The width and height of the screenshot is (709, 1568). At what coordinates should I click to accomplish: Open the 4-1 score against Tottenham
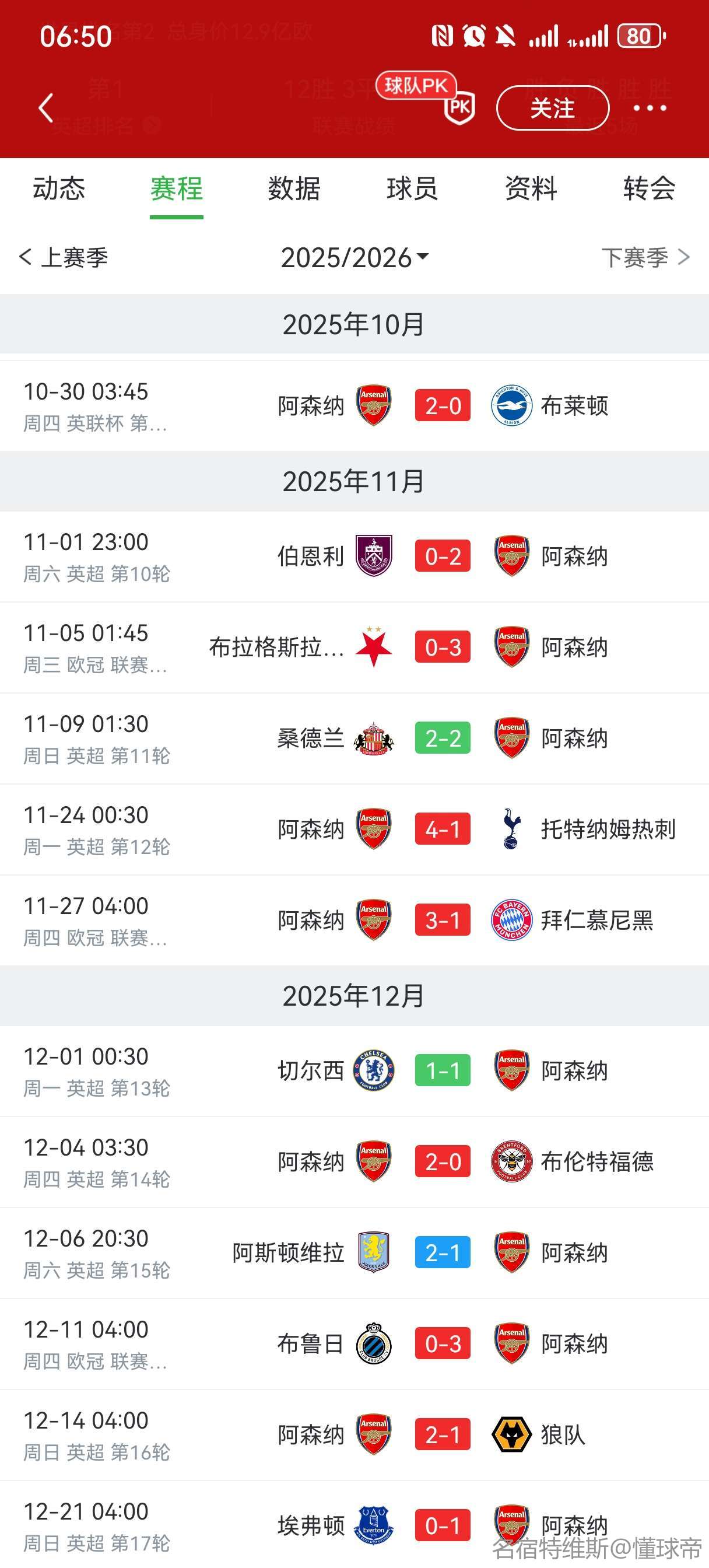(x=443, y=829)
